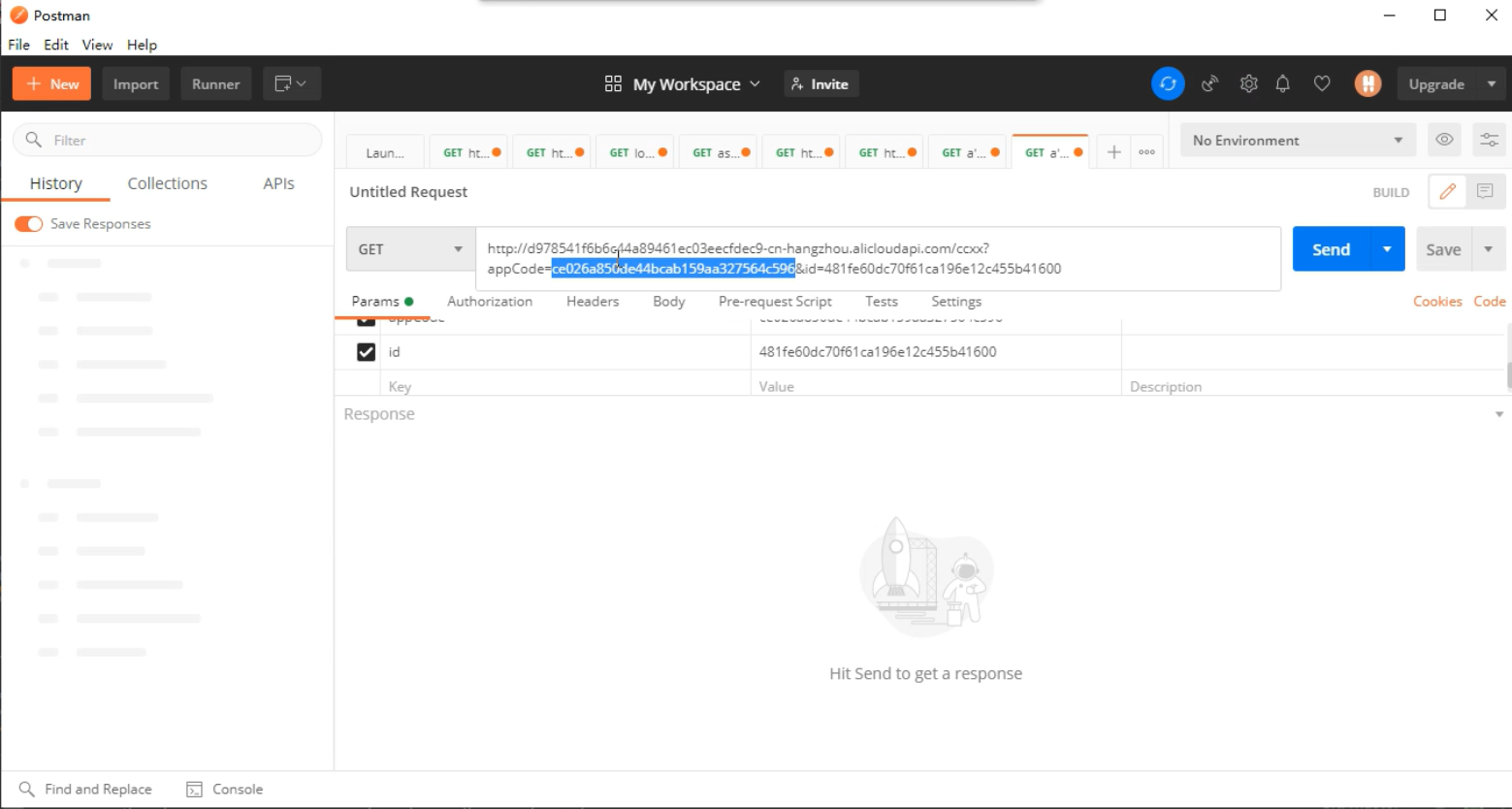The height and width of the screenshot is (809, 1512).
Task: Click the Send button
Action: [x=1331, y=249]
